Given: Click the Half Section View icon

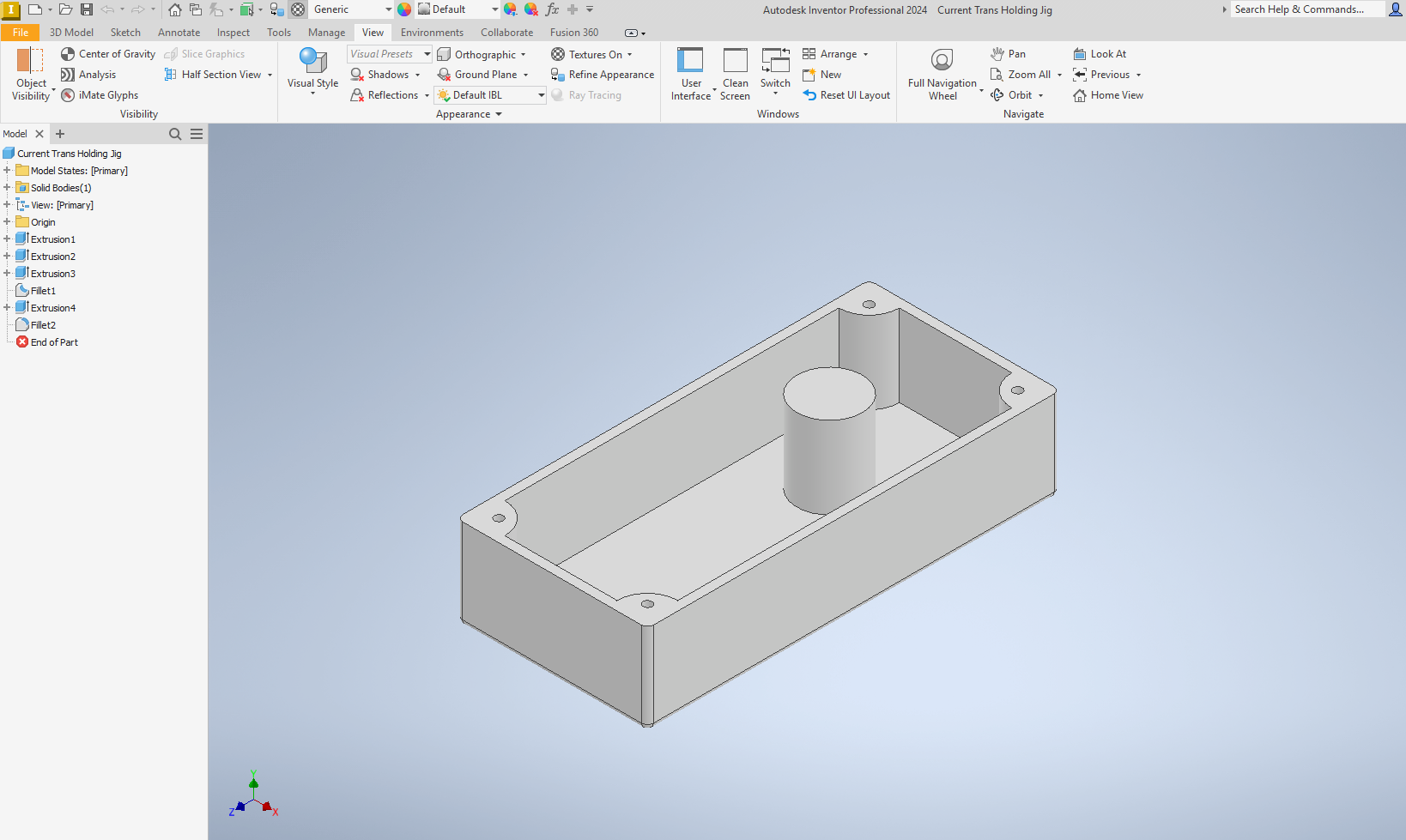Looking at the screenshot, I should [171, 75].
